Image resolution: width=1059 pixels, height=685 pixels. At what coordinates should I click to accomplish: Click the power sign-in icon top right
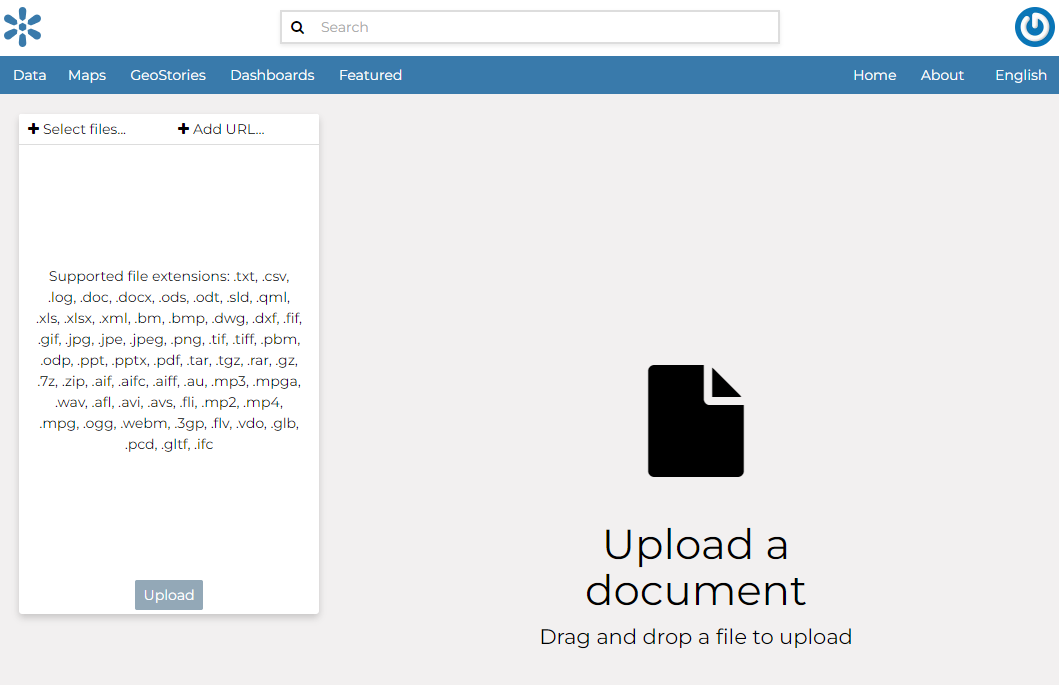tap(1034, 27)
